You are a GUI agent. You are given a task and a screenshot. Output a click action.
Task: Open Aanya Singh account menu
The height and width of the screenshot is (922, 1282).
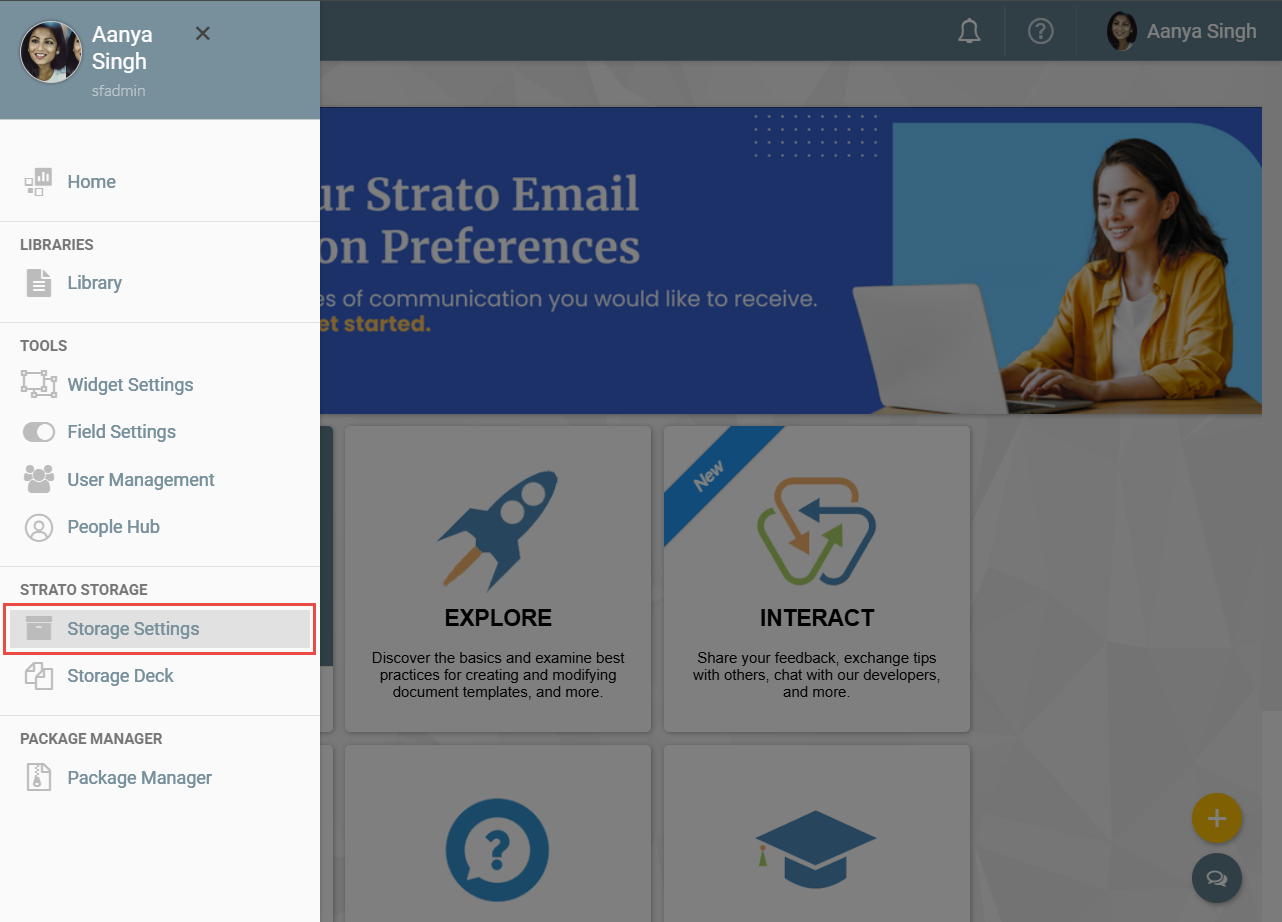pos(1182,32)
